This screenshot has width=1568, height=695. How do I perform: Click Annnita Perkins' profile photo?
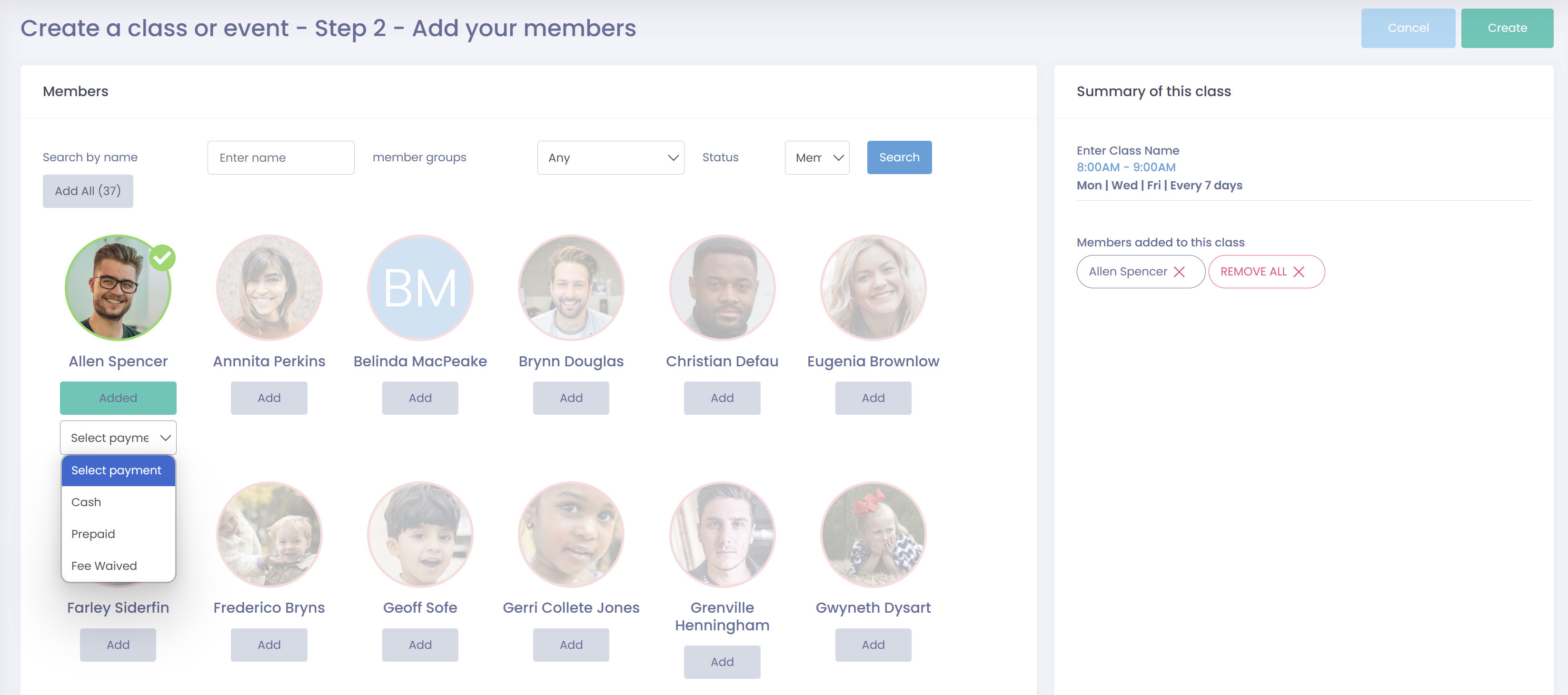[269, 288]
